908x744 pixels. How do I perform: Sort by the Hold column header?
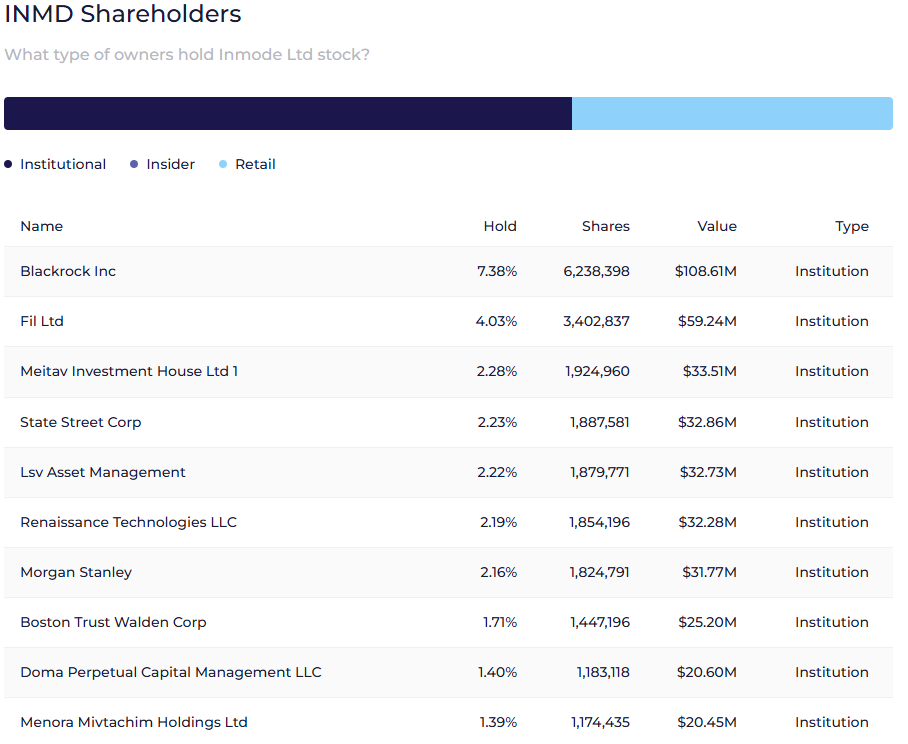(x=500, y=226)
